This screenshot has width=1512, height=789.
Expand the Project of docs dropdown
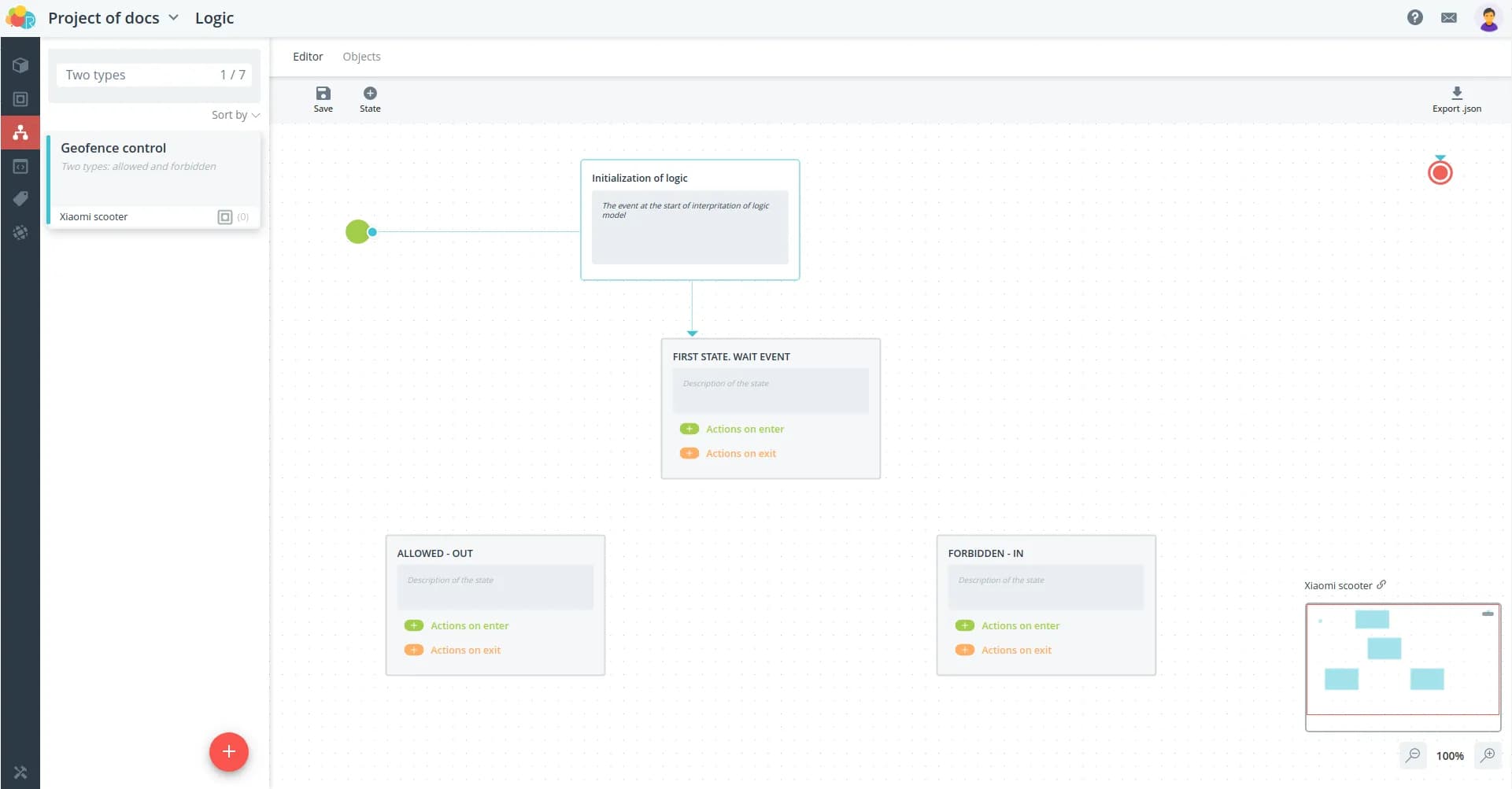(x=173, y=17)
